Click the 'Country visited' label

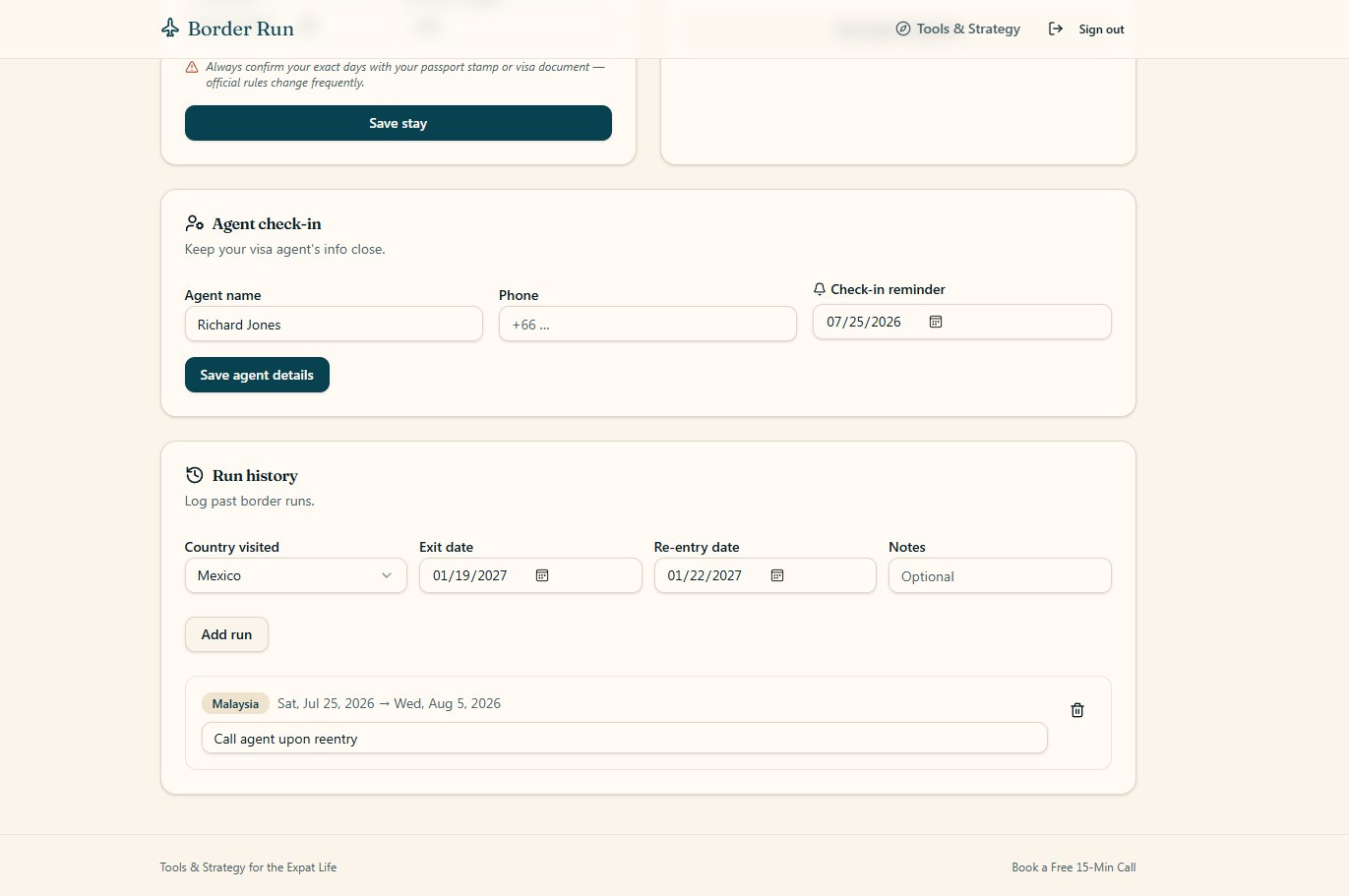coord(232,547)
